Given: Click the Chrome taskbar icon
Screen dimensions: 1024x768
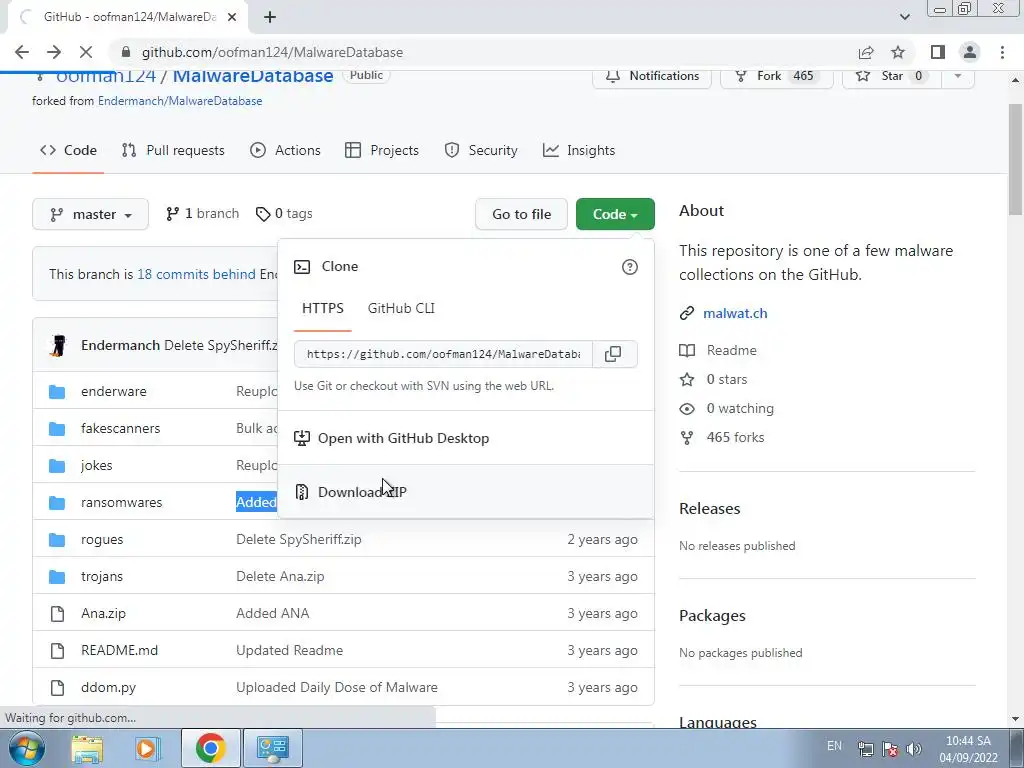Looking at the screenshot, I should [x=210, y=748].
